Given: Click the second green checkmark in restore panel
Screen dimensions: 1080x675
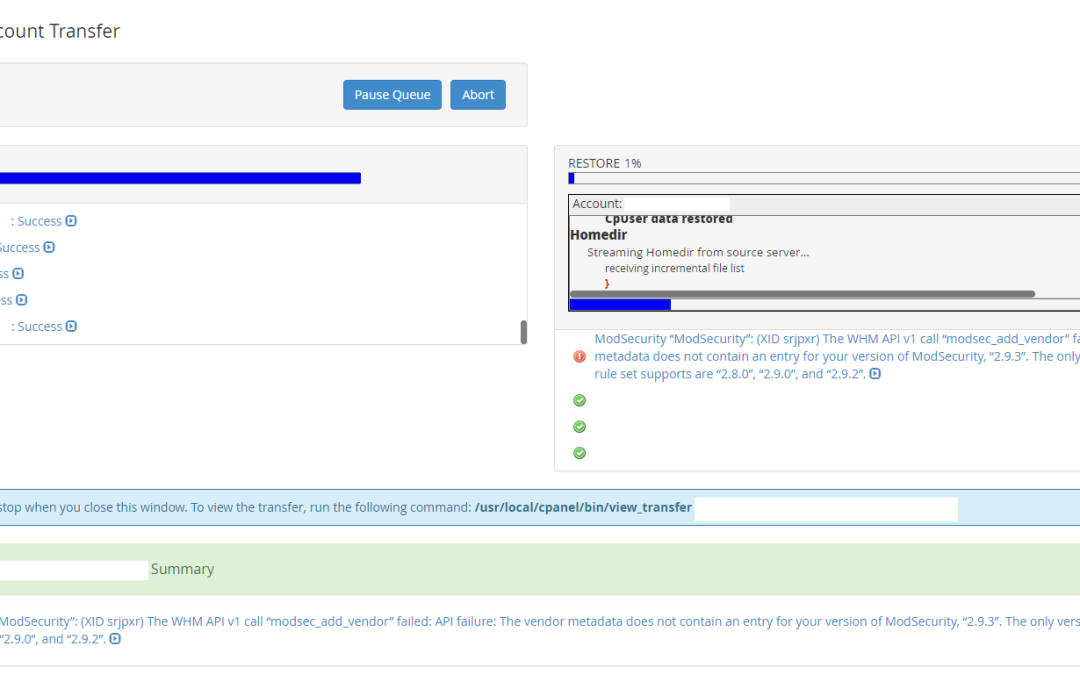Looking at the screenshot, I should pos(579,426).
